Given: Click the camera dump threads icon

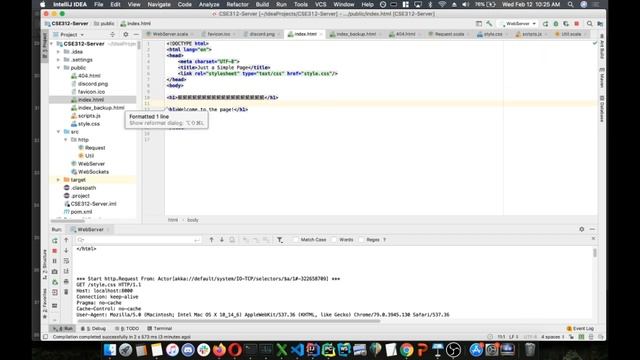Looking at the screenshot, I should pos(55,271).
